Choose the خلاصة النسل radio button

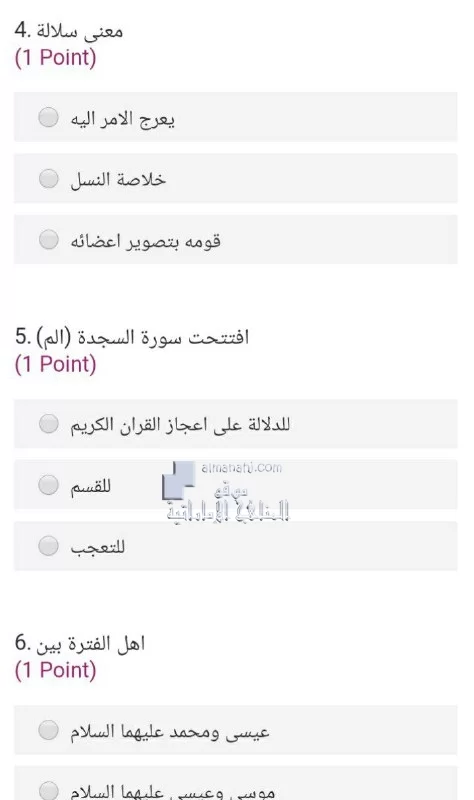point(48,179)
